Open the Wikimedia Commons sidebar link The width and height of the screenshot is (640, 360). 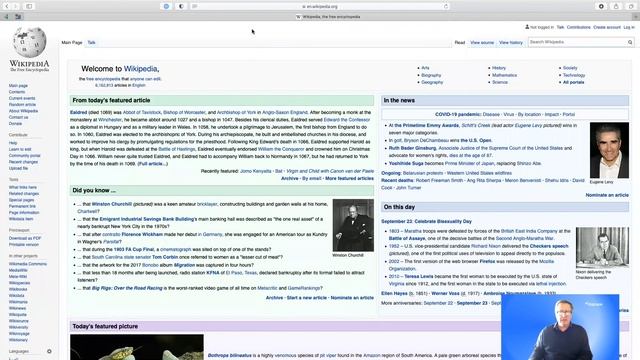click(28, 264)
